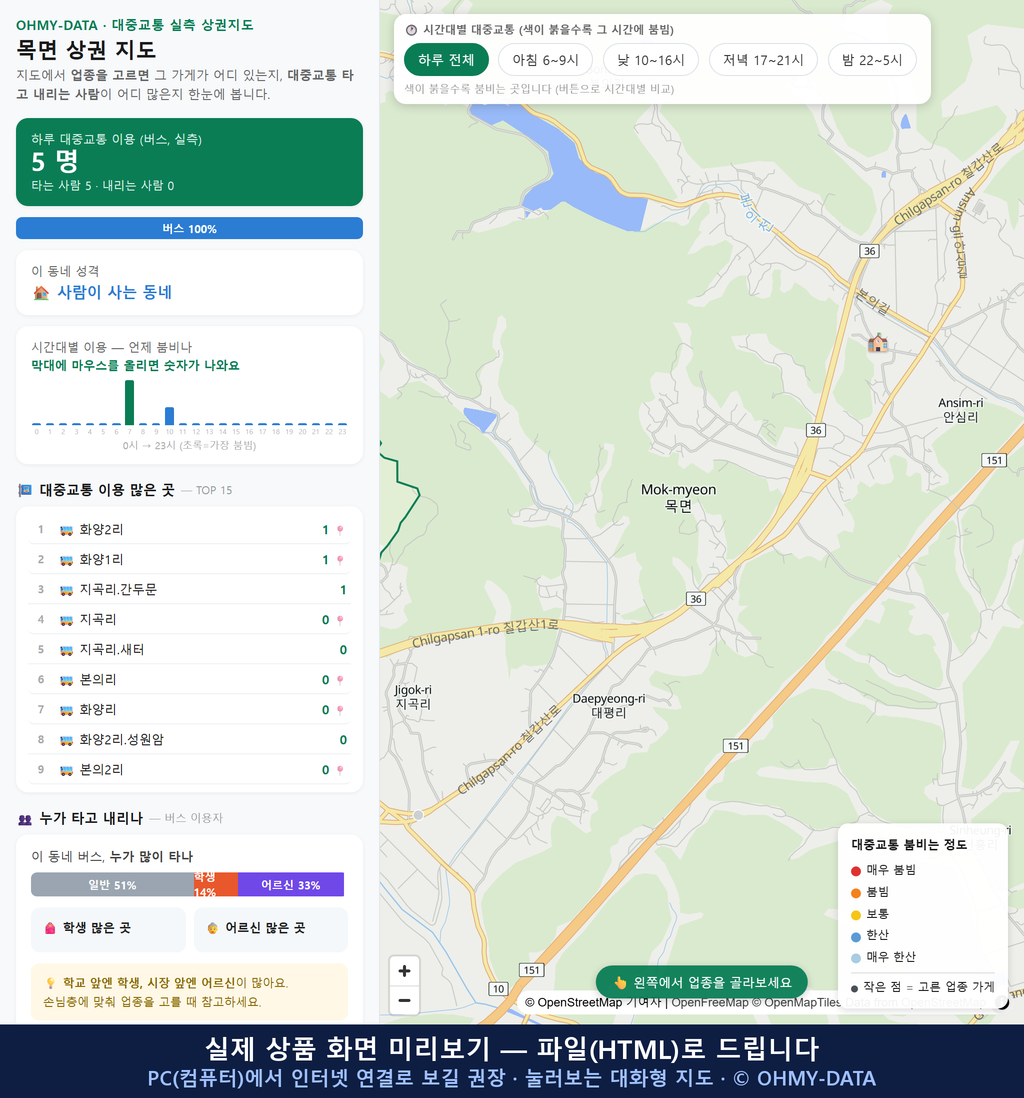This screenshot has width=1024, height=1098.
Task: Click the orange 붐빔 legend dot
Action: (x=855, y=893)
